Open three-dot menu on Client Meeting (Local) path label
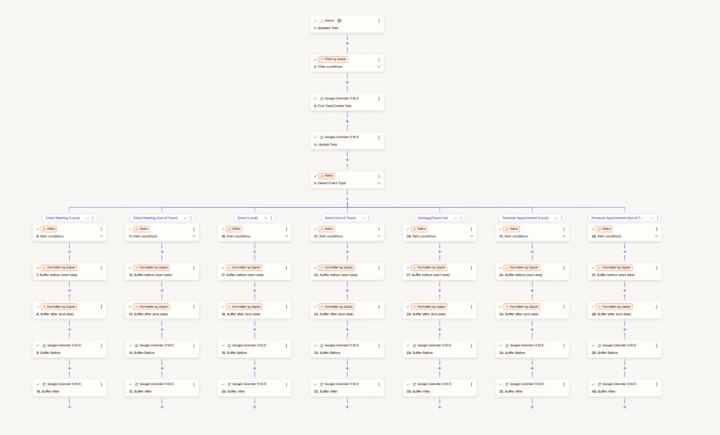This screenshot has width=720, height=435. click(x=93, y=218)
